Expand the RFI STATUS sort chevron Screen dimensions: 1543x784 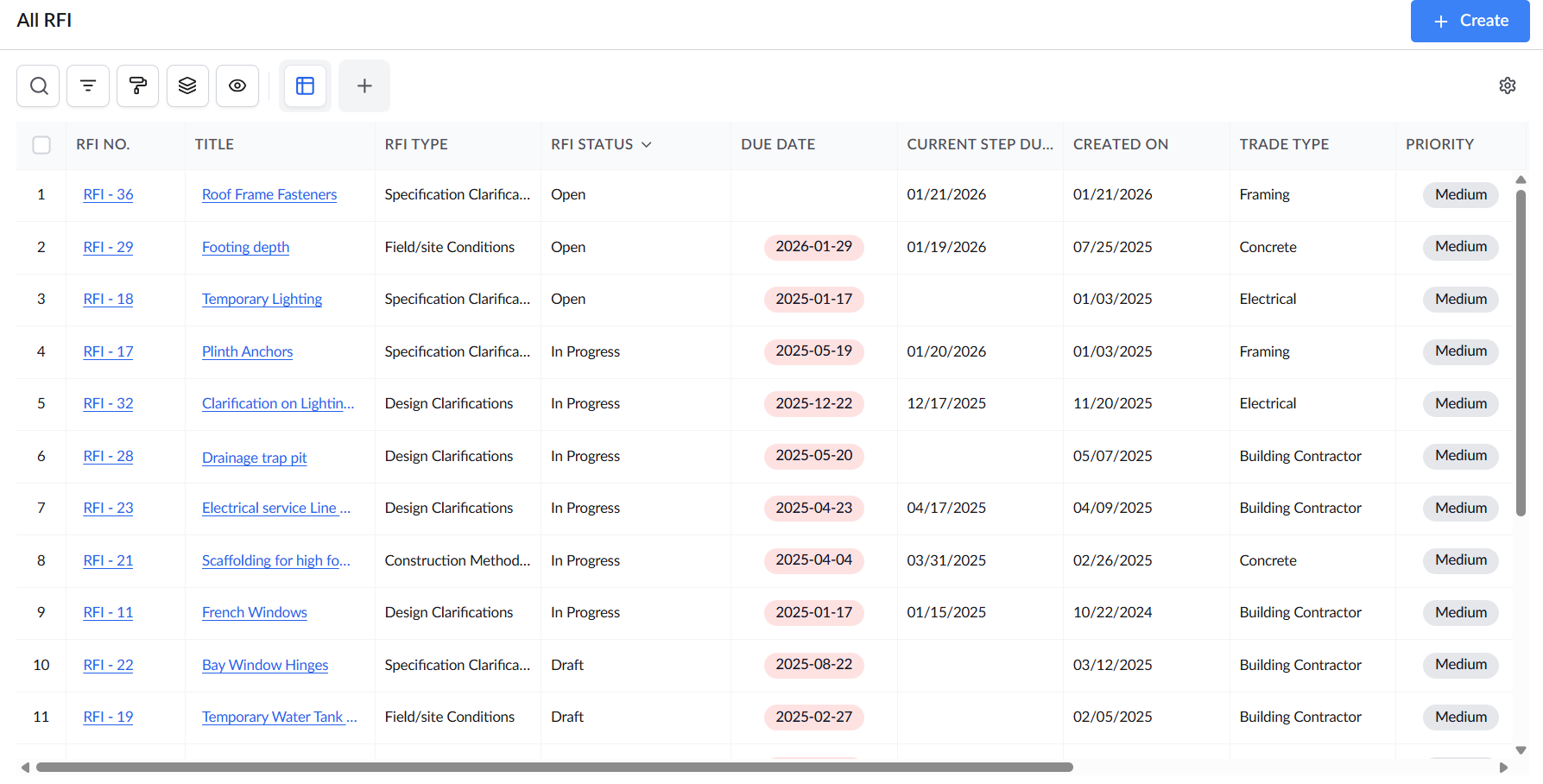[x=646, y=144]
